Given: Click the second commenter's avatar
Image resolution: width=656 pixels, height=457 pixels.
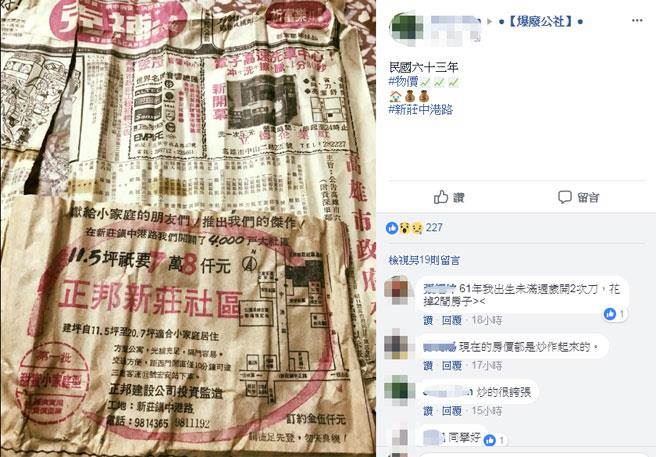Looking at the screenshot, I should [396, 344].
